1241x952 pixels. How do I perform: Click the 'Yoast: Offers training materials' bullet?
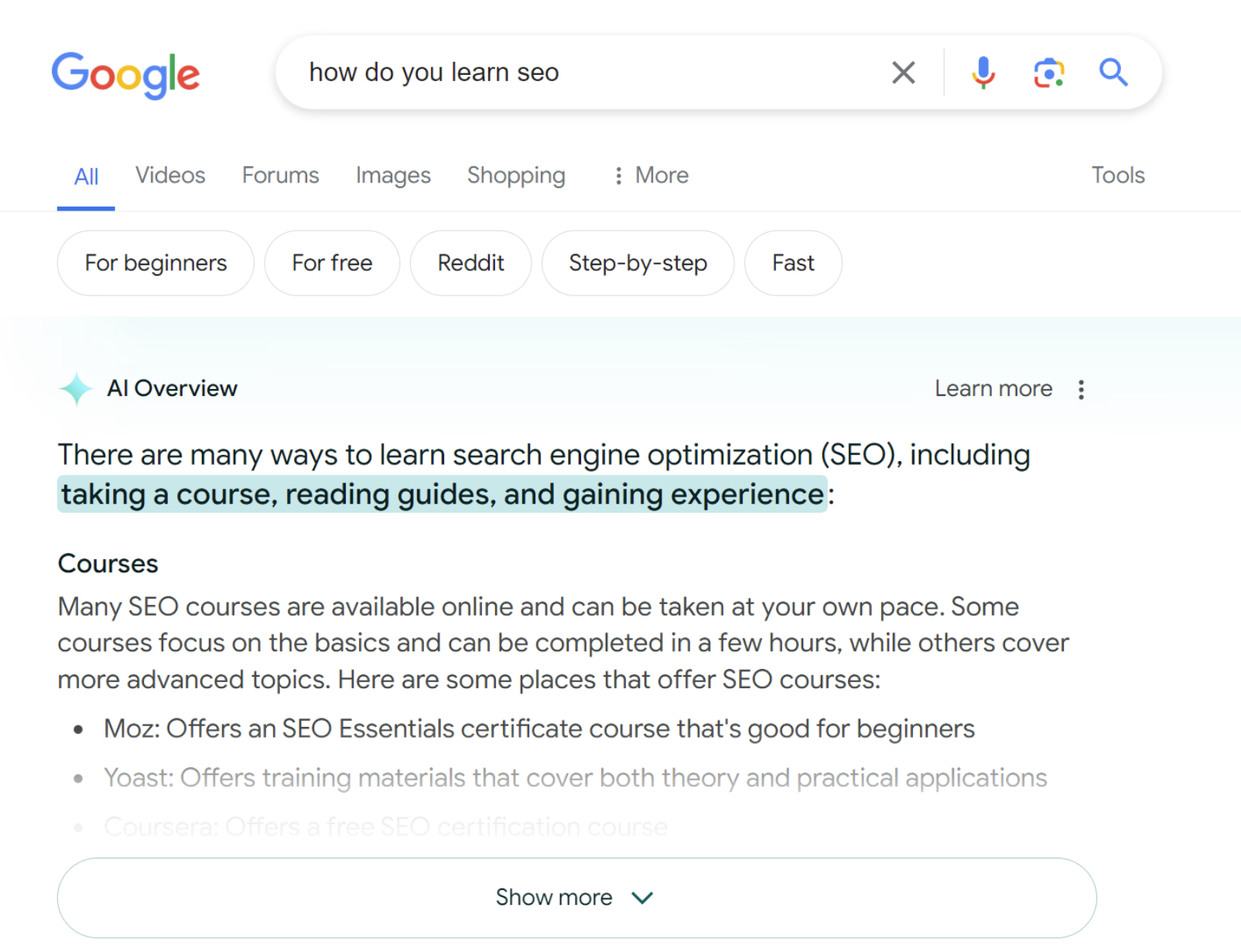click(x=575, y=778)
